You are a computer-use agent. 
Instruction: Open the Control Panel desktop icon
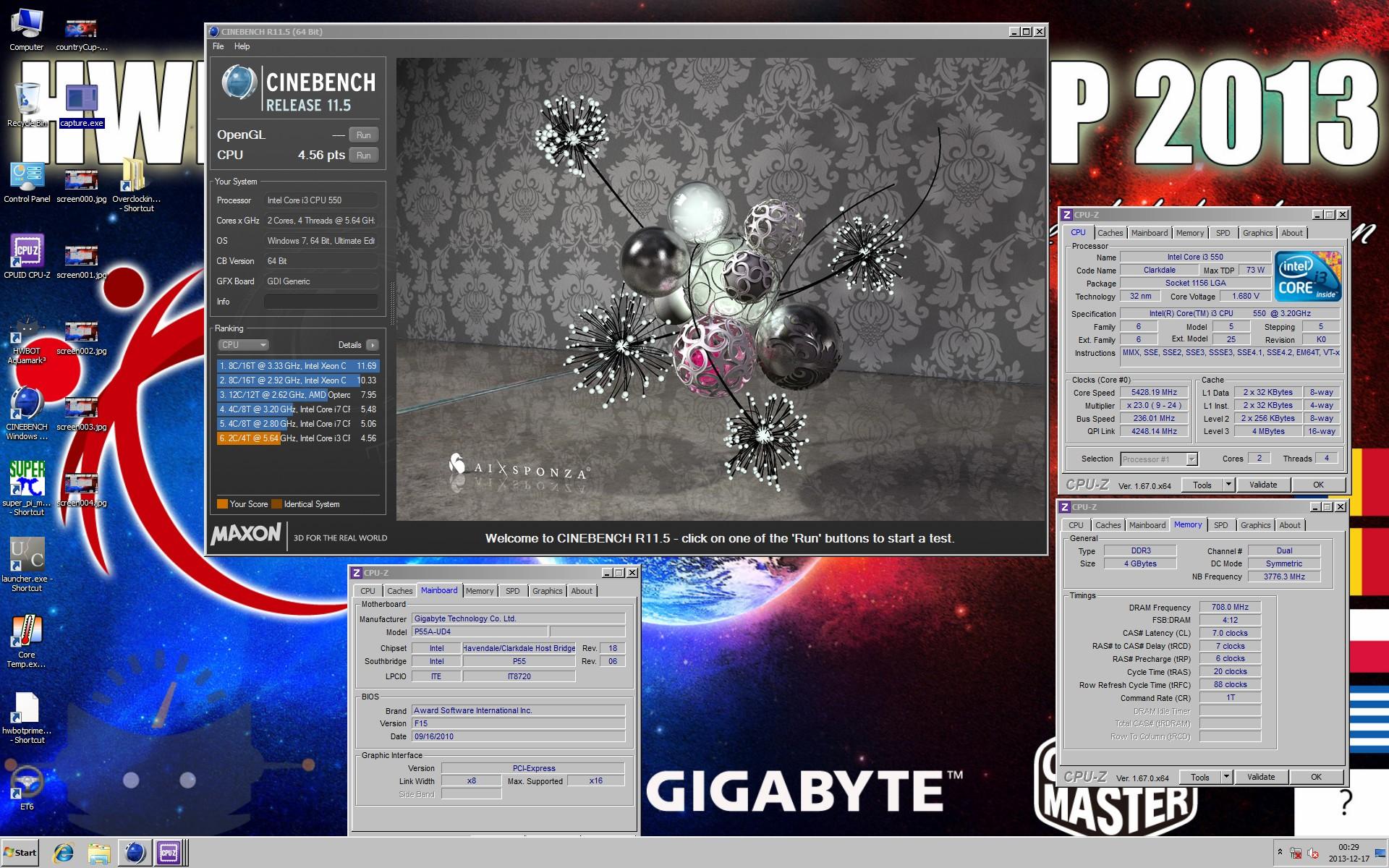pos(27,182)
